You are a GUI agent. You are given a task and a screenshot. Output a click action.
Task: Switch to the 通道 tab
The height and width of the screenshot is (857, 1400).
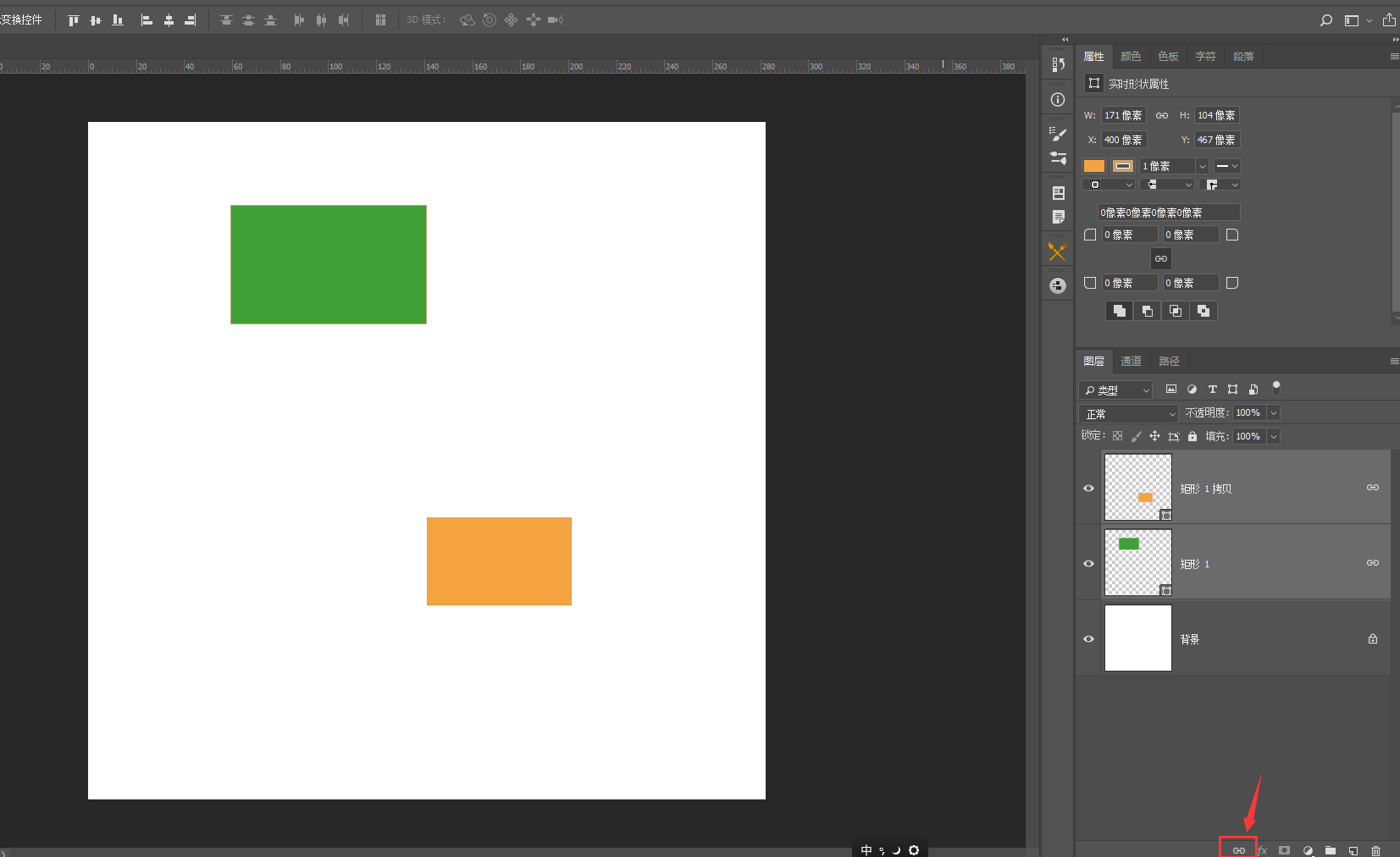pyautogui.click(x=1131, y=362)
